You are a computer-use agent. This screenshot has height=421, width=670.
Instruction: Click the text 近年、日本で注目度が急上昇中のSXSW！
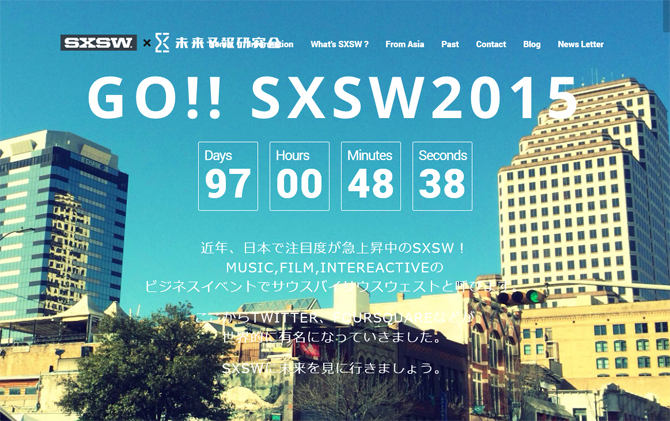coord(334,248)
